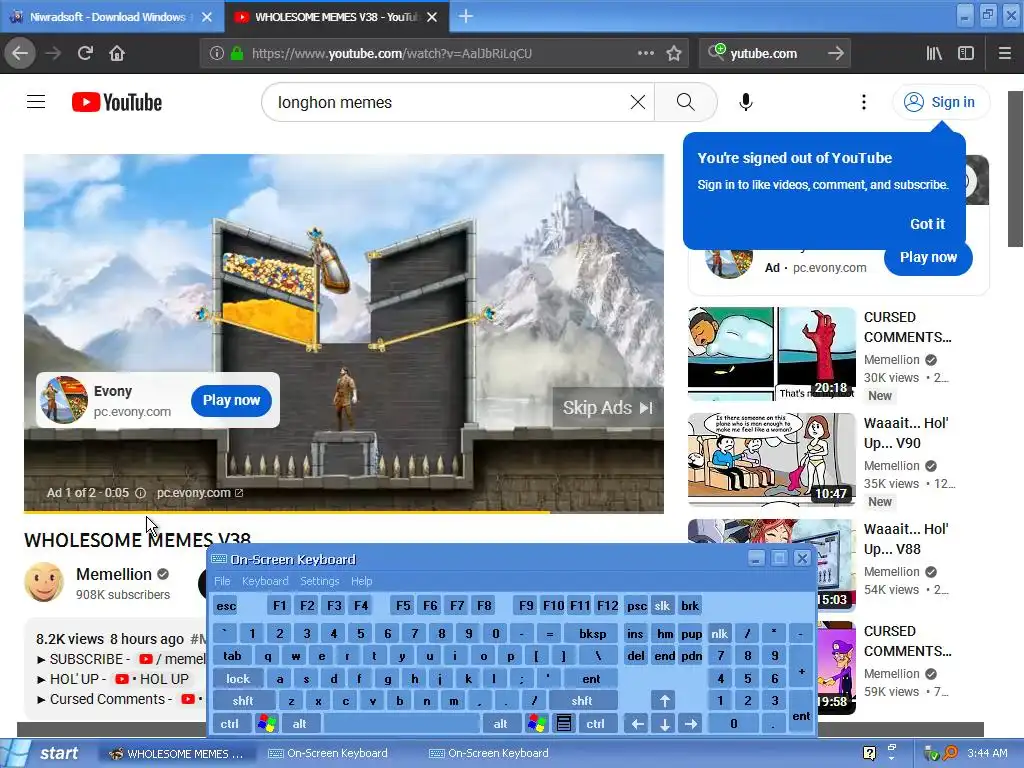Open Help menu in On-Screen Keyboard
This screenshot has height=768, width=1024.
[x=361, y=581]
